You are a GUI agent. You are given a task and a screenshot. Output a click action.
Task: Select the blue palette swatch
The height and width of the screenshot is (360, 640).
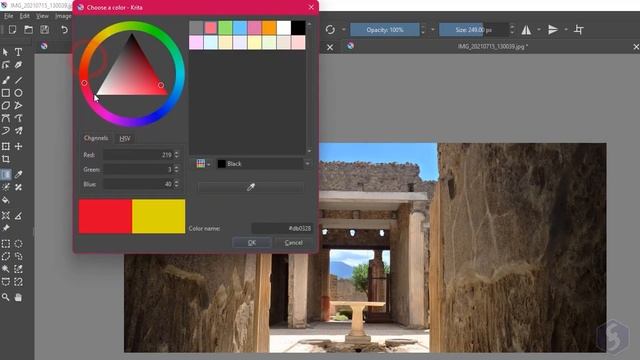240,27
